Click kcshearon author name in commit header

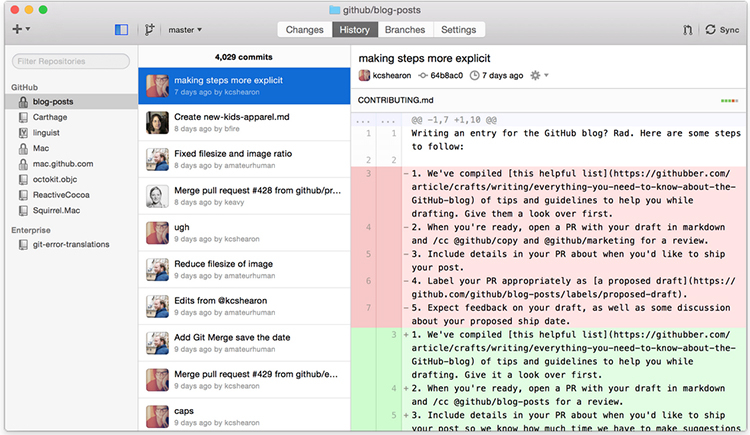(392, 76)
